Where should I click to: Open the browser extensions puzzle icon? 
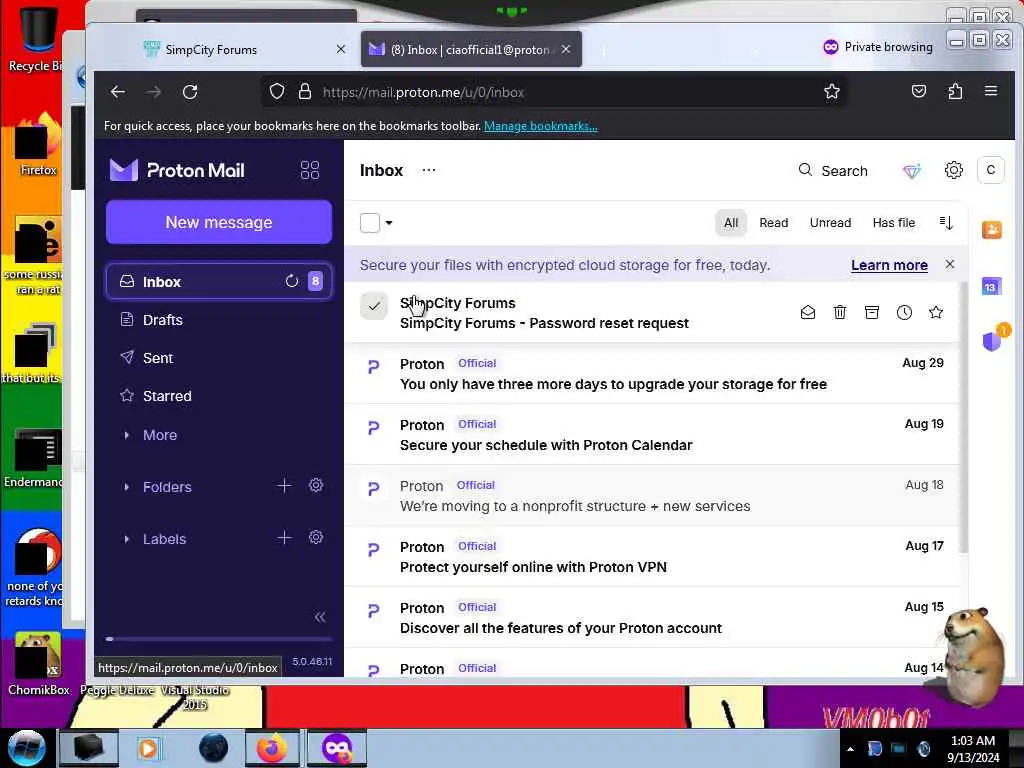(955, 91)
